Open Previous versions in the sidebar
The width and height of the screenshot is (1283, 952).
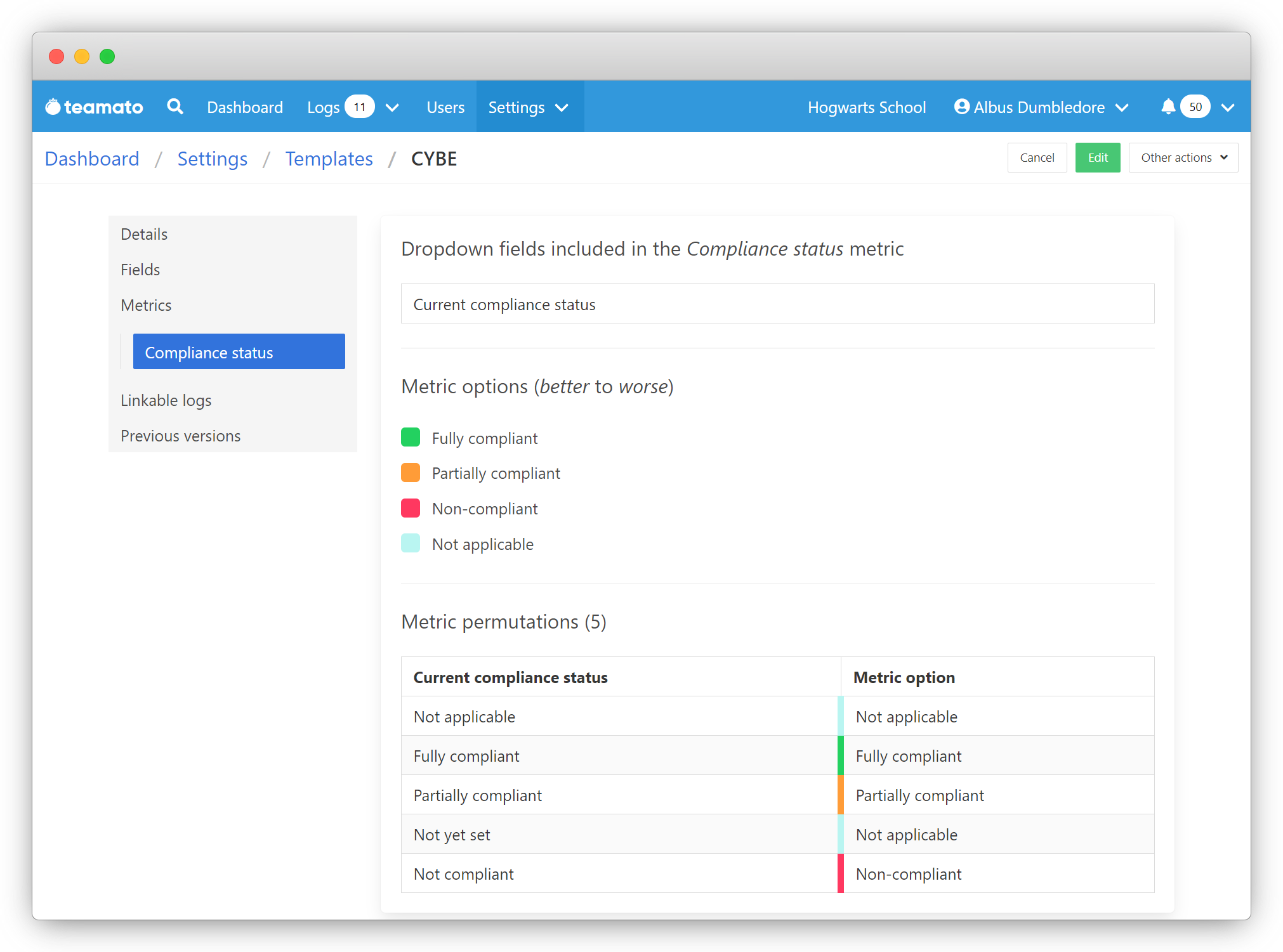(x=233, y=436)
